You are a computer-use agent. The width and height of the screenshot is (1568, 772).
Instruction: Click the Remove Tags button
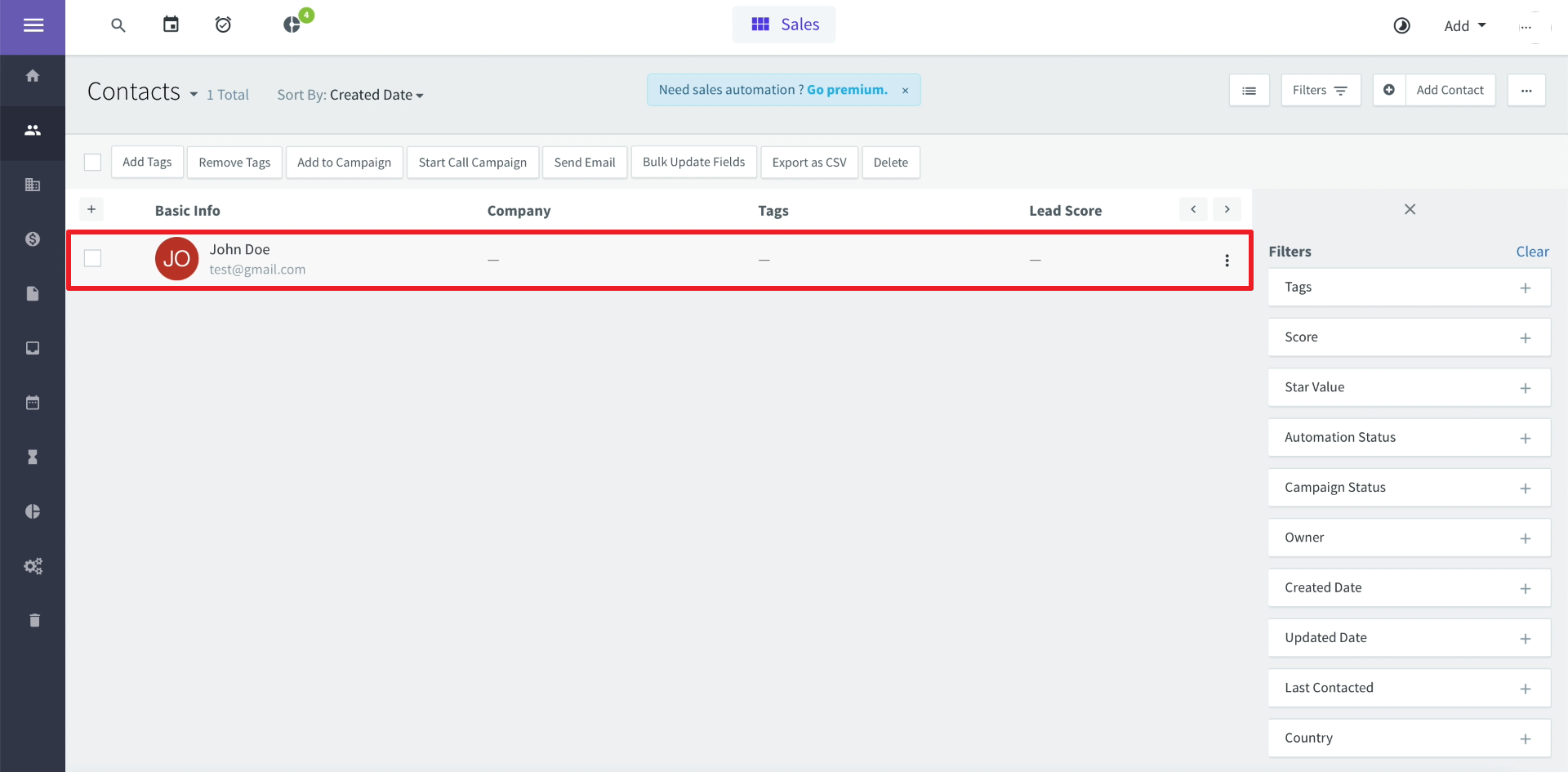(x=234, y=163)
